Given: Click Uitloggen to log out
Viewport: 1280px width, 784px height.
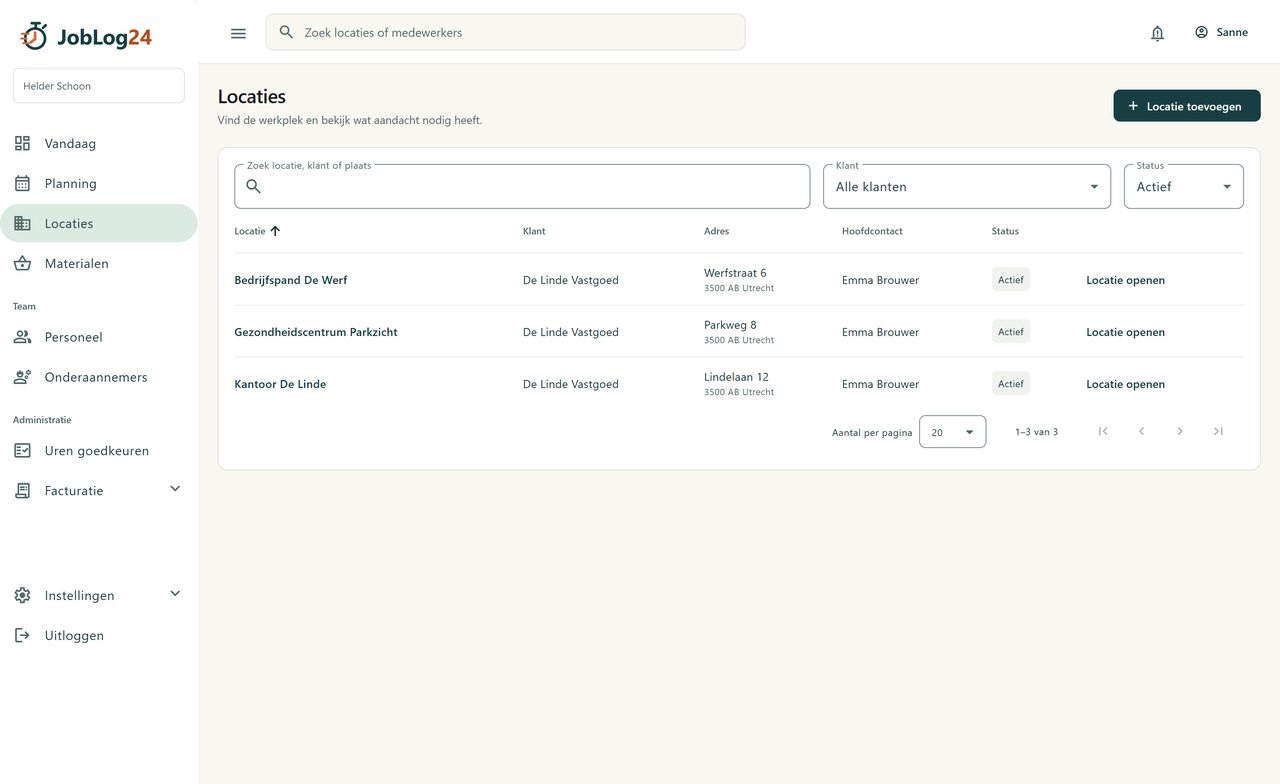Looking at the screenshot, I should point(98,636).
